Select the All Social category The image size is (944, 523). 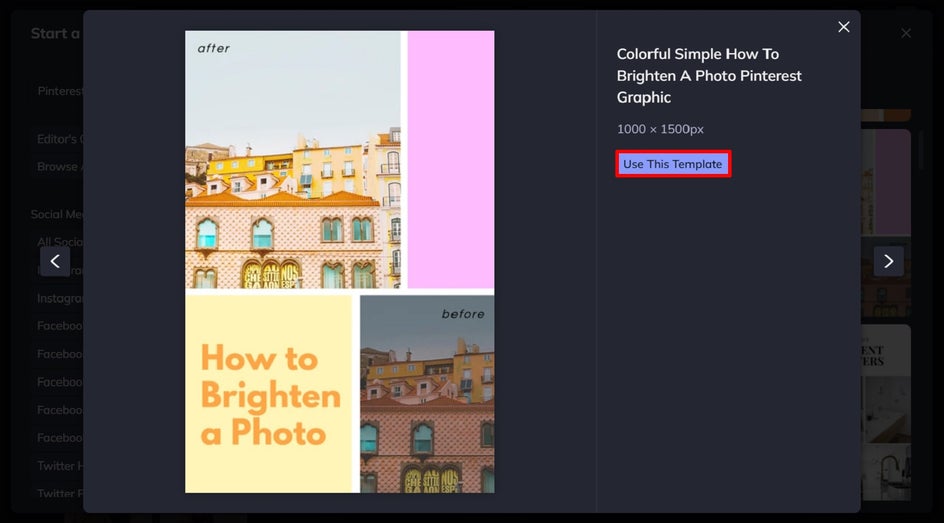(x=60, y=242)
